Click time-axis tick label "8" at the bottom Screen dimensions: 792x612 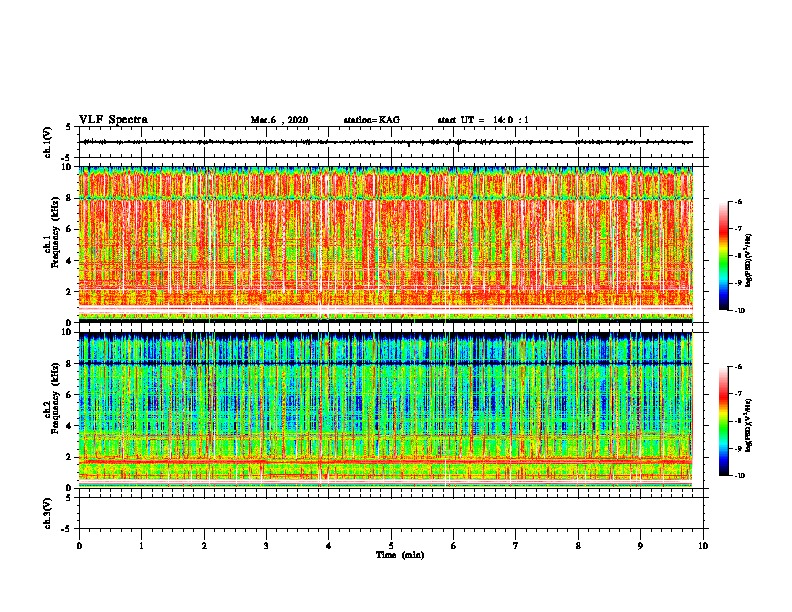578,546
